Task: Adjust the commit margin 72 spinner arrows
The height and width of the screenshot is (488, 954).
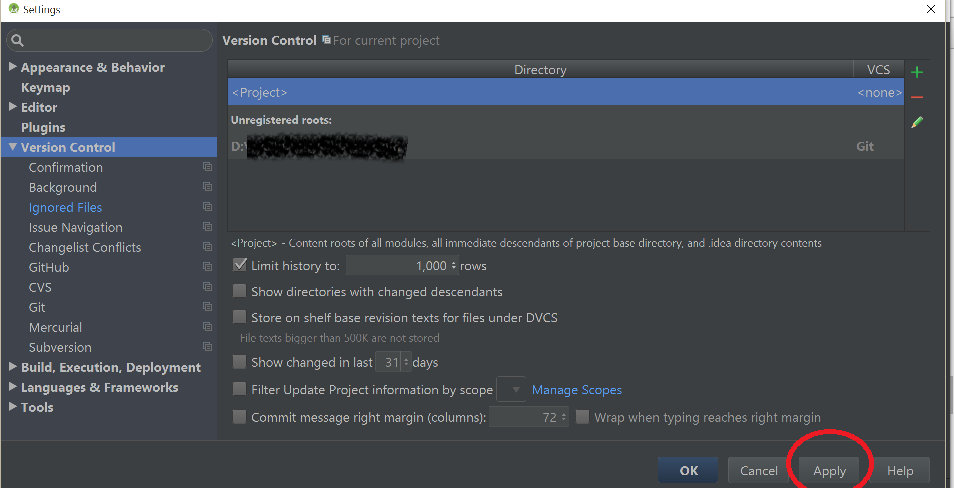Action: click(x=564, y=417)
